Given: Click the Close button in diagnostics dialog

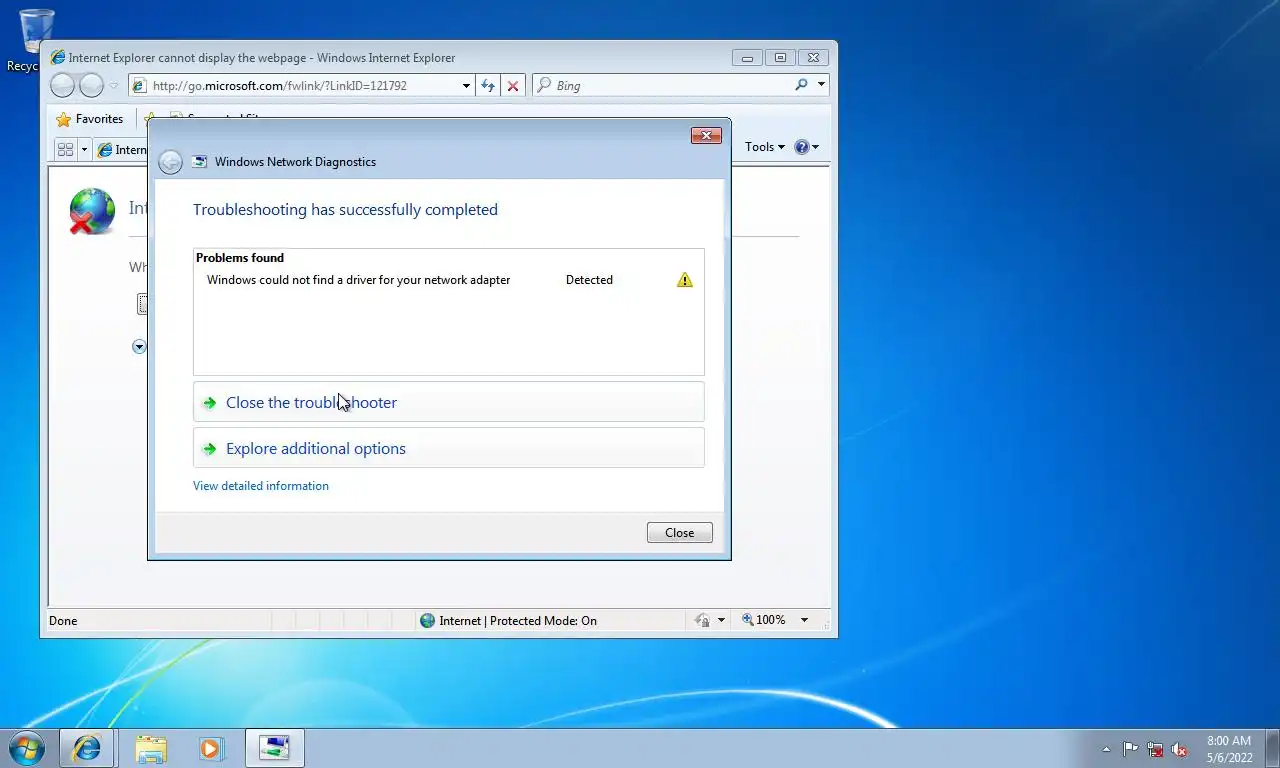Looking at the screenshot, I should [x=679, y=532].
